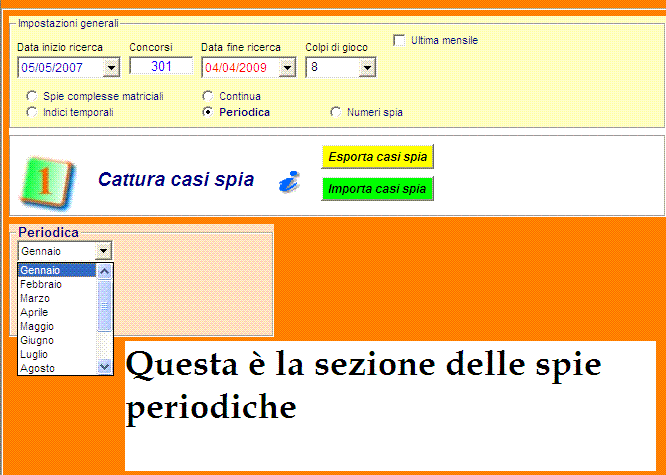The width and height of the screenshot is (666, 475).
Task: Choose Luglio in the month list
Action: (57, 354)
